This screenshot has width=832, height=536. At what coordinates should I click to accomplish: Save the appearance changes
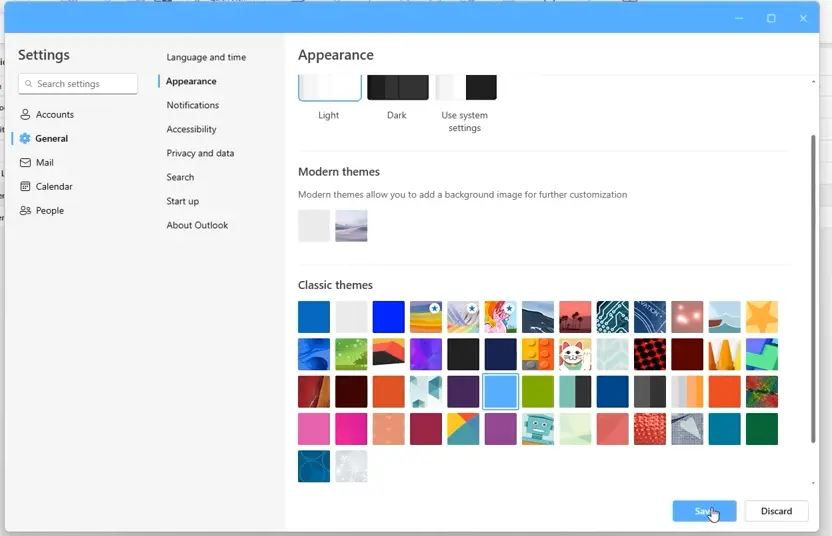coord(704,511)
